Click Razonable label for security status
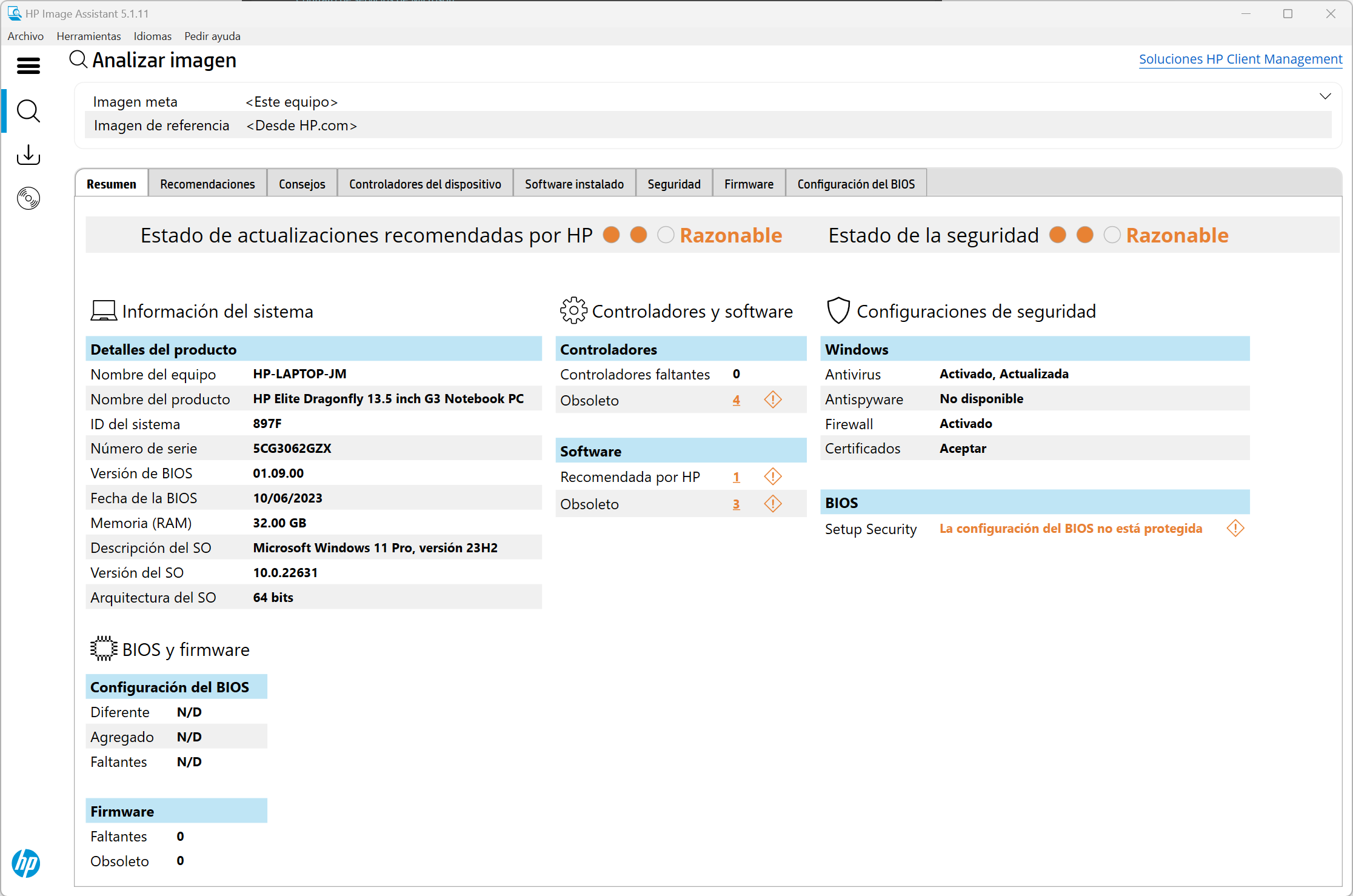 click(1177, 235)
